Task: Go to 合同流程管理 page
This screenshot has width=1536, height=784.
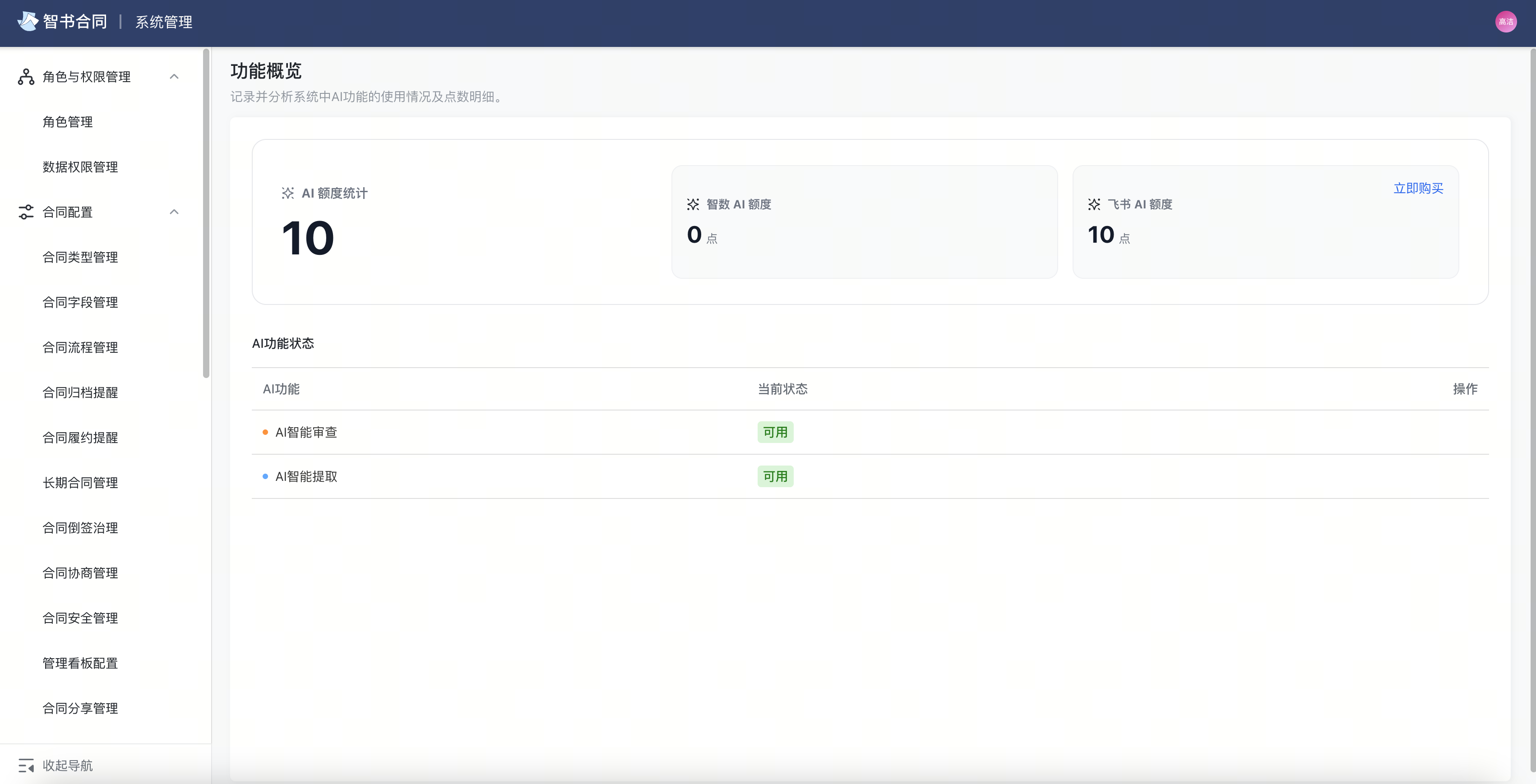Action: coord(80,348)
